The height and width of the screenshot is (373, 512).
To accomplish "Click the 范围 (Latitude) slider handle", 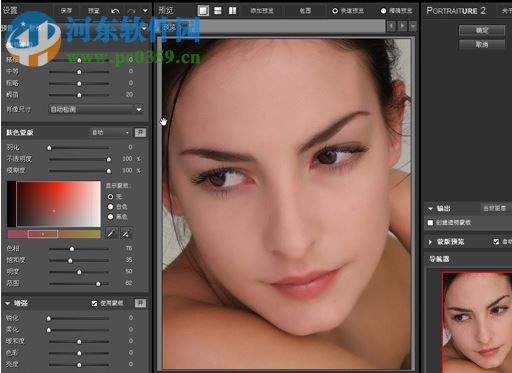I will click(98, 284).
